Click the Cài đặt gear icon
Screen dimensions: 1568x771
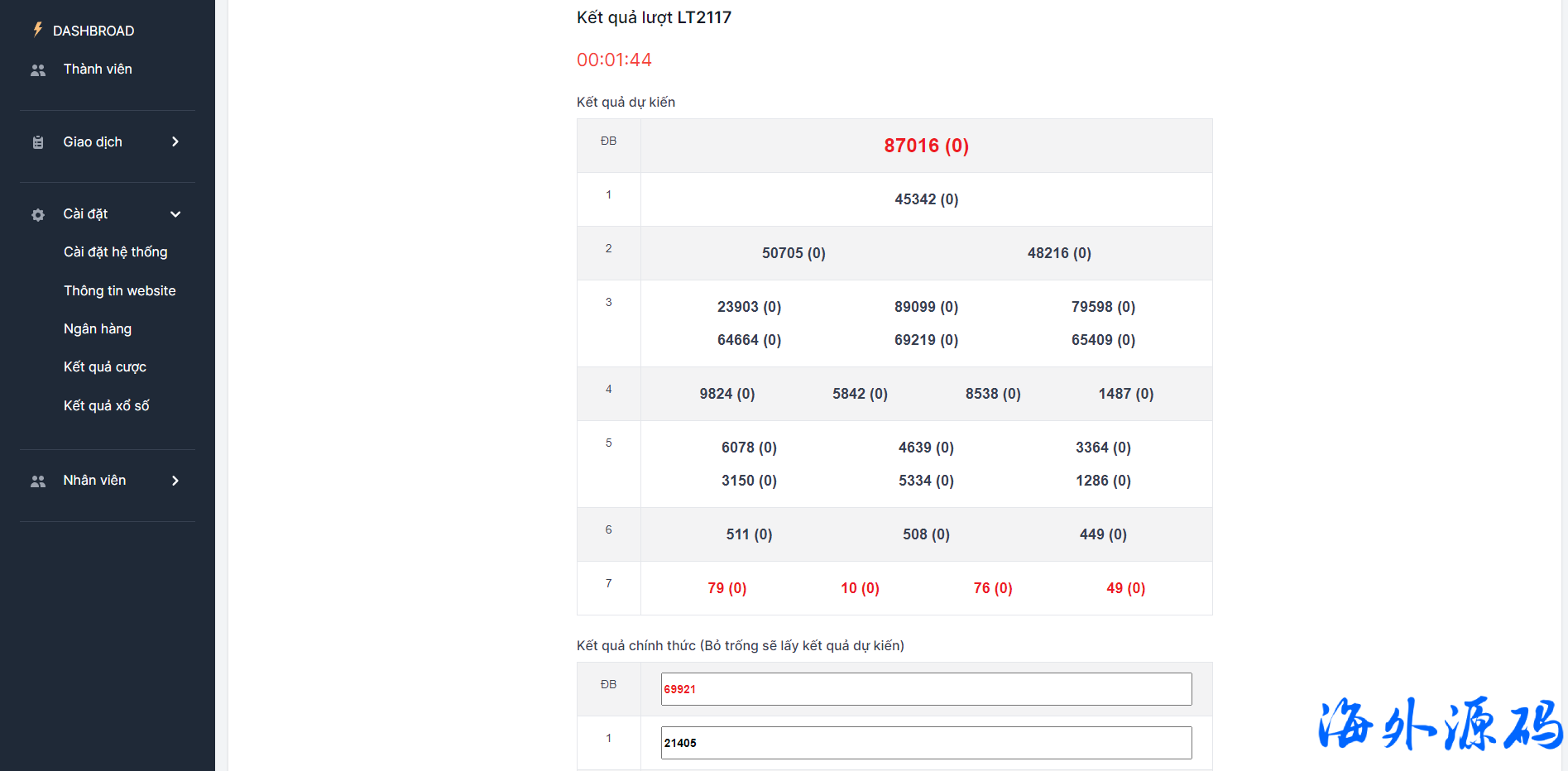click(x=38, y=215)
